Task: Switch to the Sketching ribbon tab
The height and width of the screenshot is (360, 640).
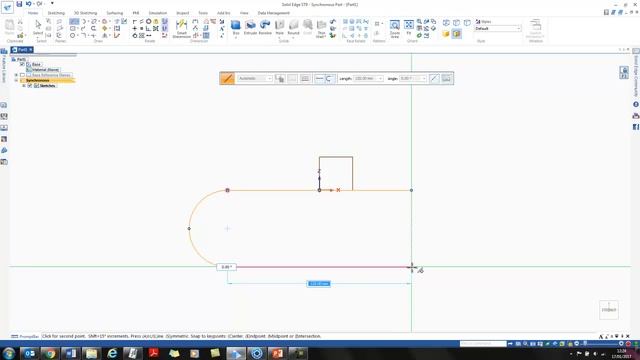Action: [56, 13]
